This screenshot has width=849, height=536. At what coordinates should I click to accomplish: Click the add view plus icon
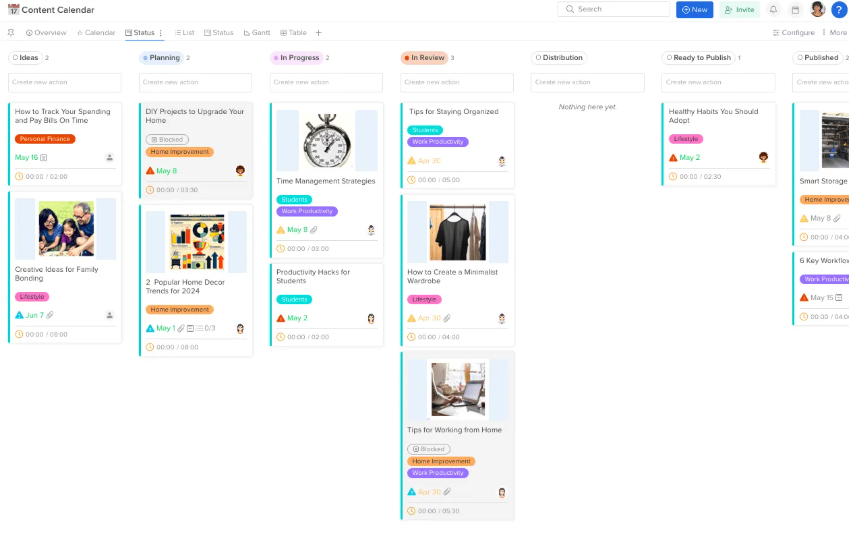(x=318, y=33)
